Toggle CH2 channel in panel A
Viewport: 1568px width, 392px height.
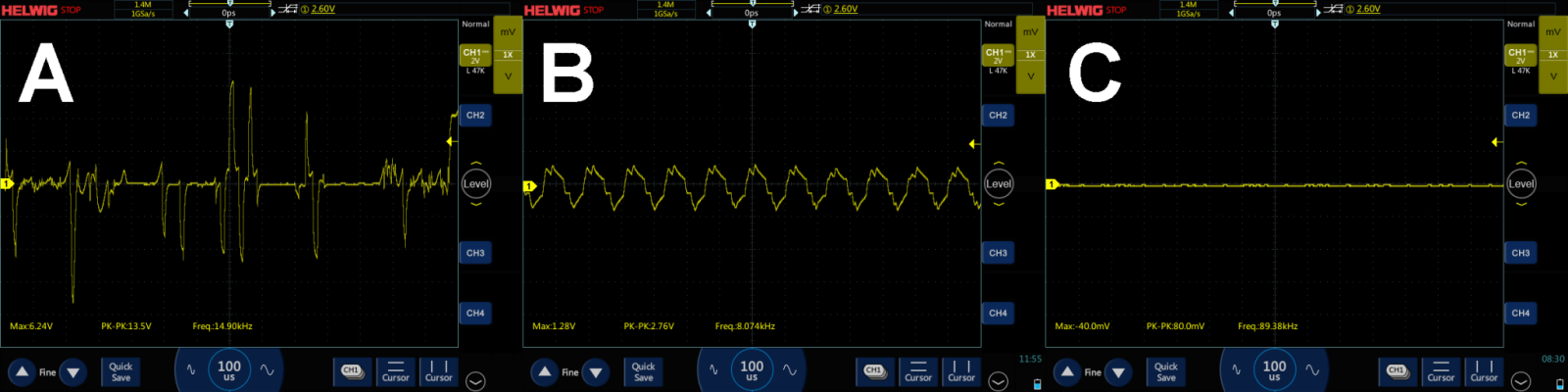(x=475, y=115)
